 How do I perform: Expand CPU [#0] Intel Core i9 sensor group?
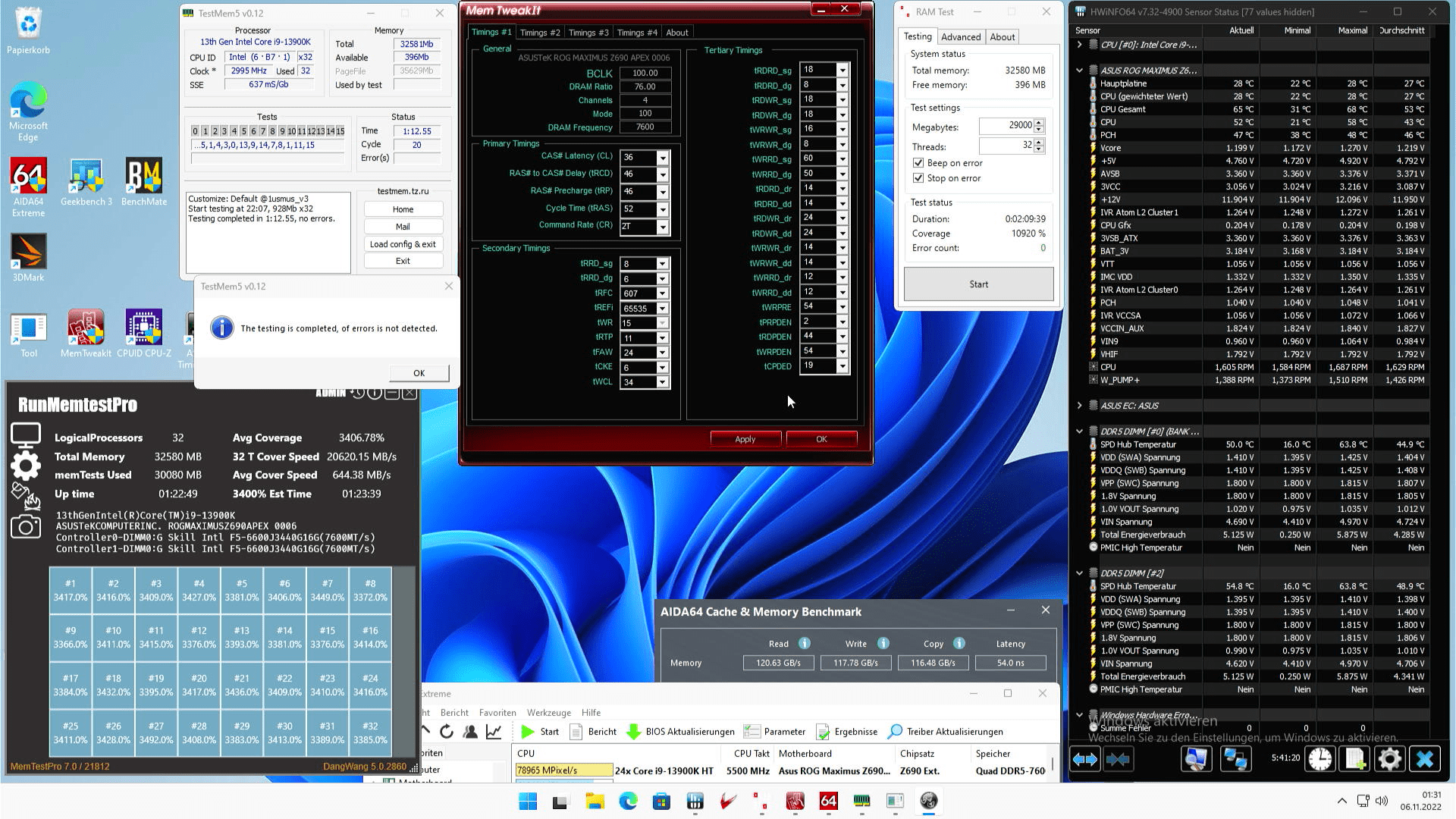1080,45
